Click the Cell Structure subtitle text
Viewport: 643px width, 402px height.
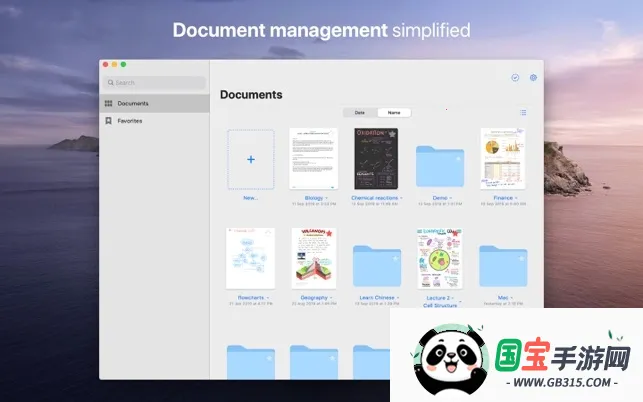[440, 306]
